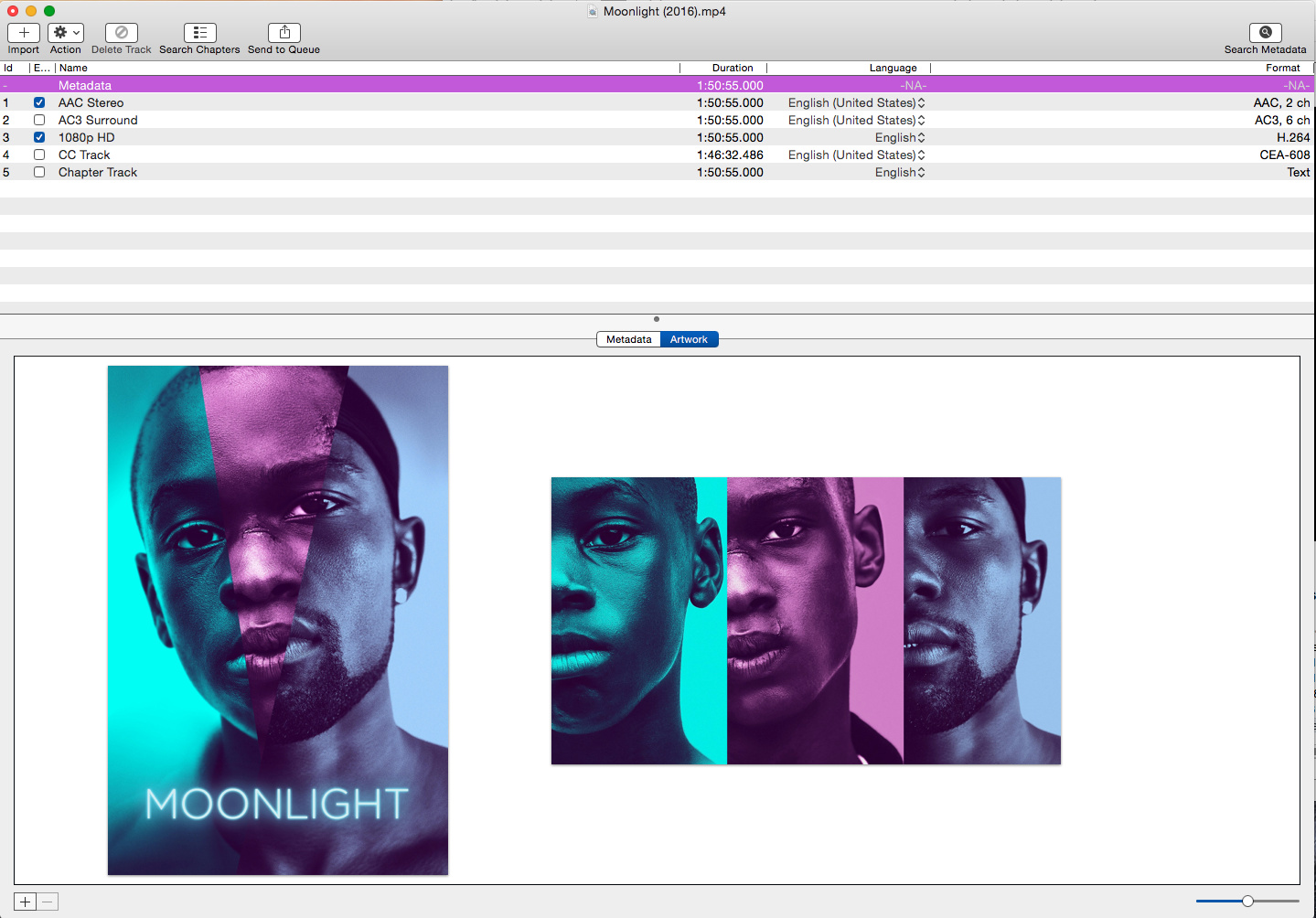
Task: Click the 'CEA-608' format cell
Action: click(x=1285, y=155)
